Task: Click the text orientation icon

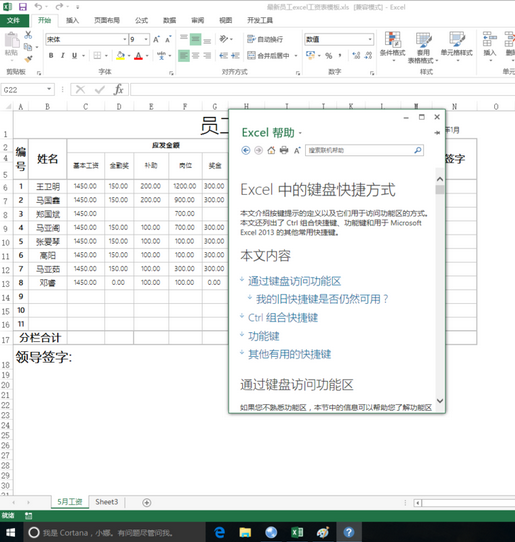Action: (224, 39)
